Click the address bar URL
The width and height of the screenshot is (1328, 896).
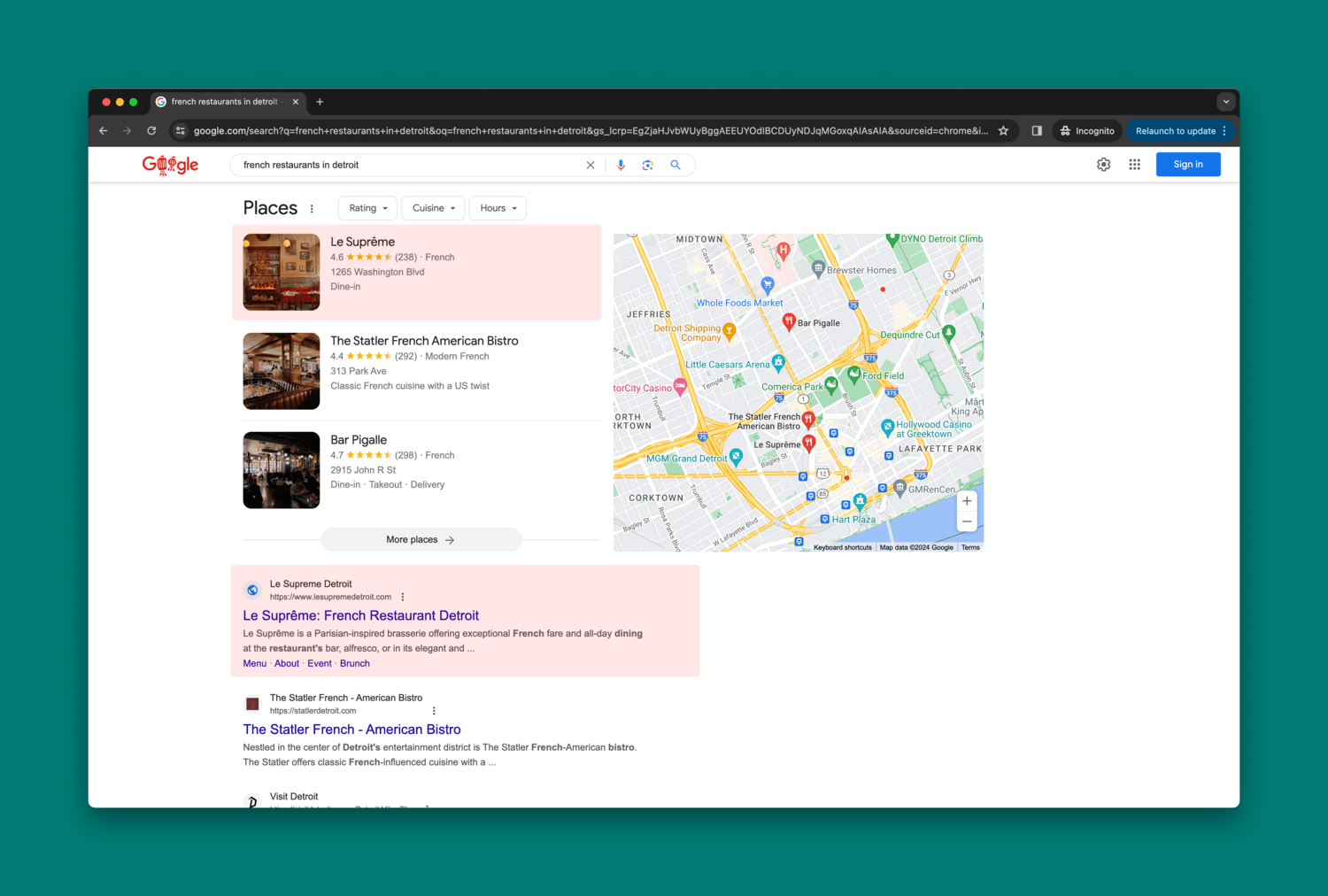[x=591, y=131]
